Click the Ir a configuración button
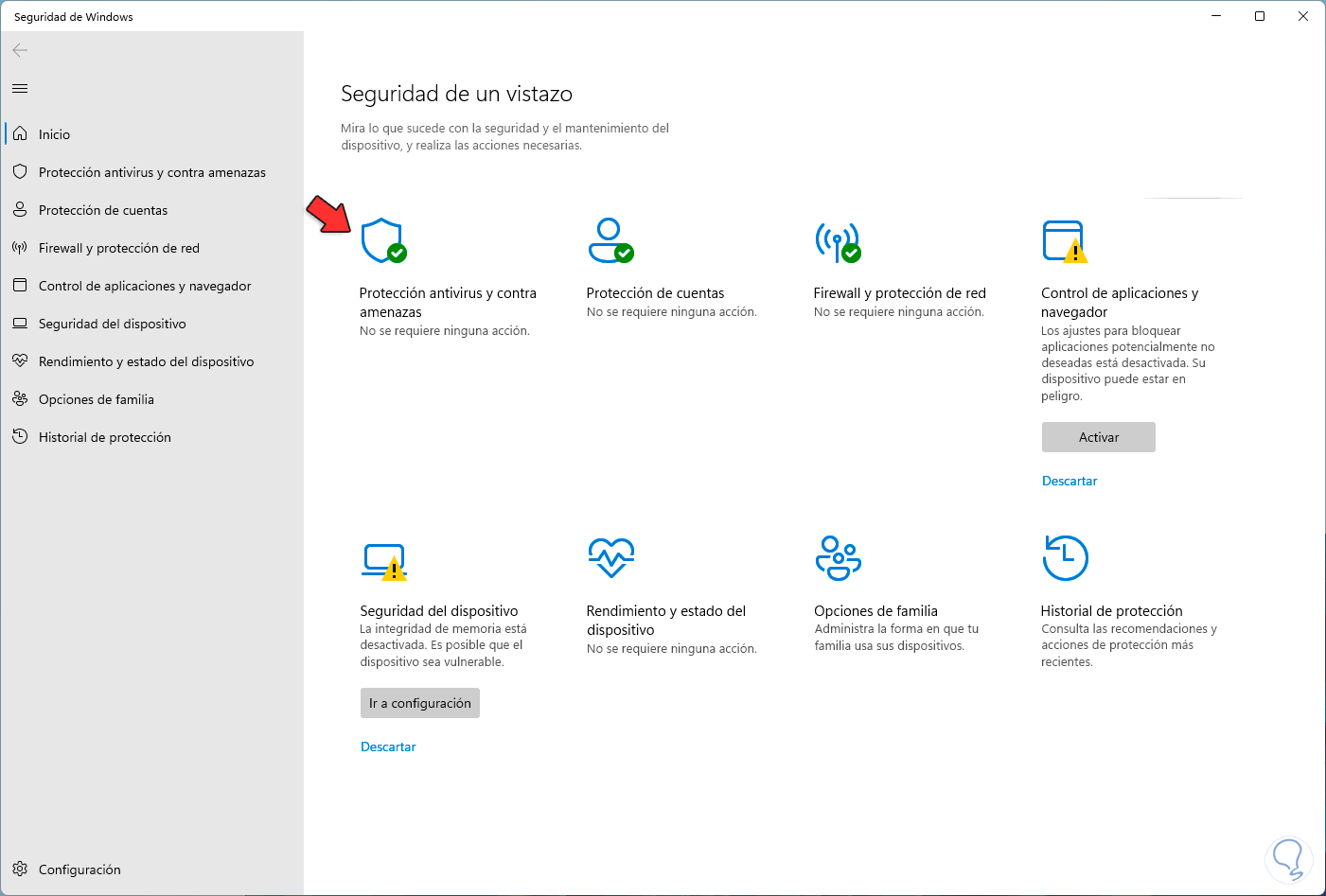This screenshot has height=896, width=1326. pyautogui.click(x=420, y=703)
